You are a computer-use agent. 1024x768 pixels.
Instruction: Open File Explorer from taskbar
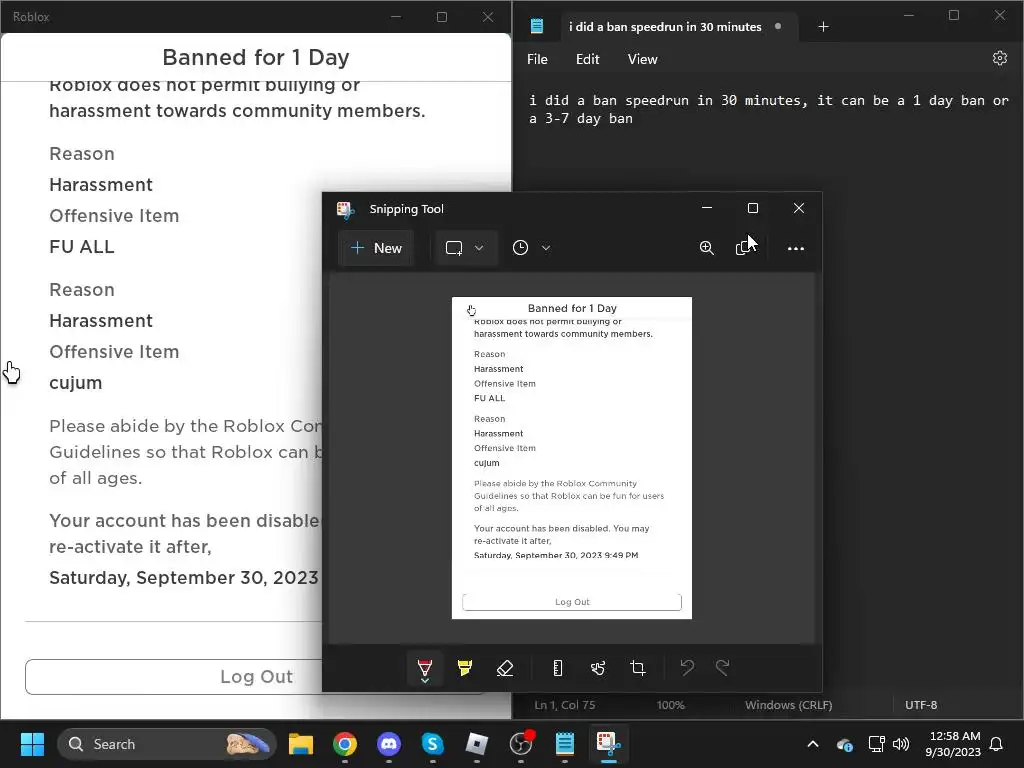click(301, 744)
